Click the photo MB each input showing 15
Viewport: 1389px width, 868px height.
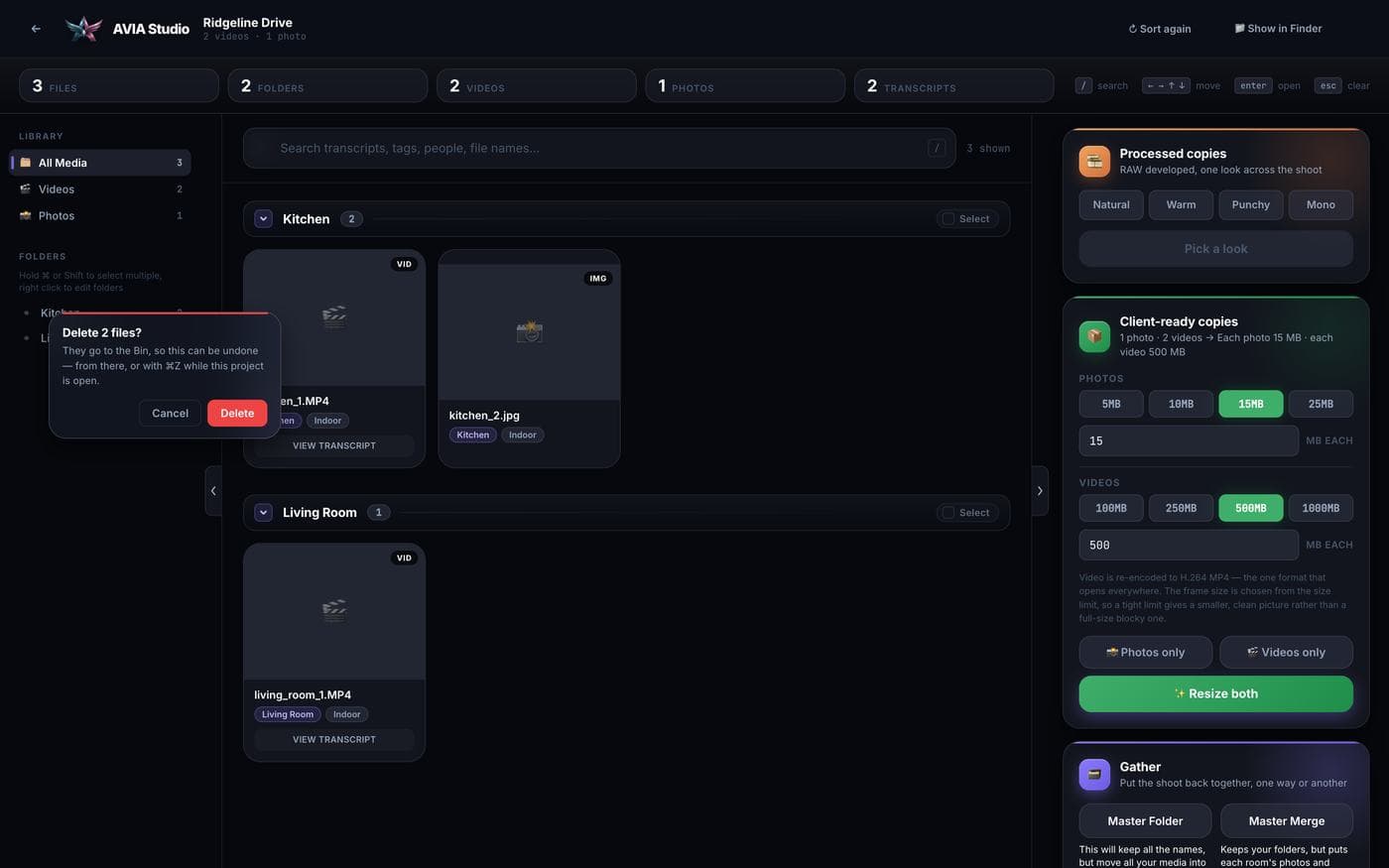point(1189,440)
